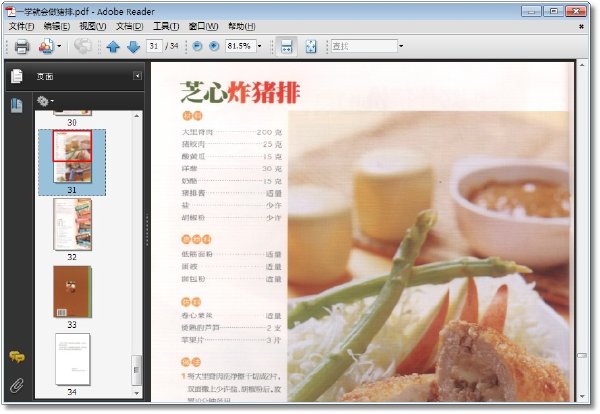Screen dimensions: 600x414
Task: Minimize the Adobe Reader window
Action: (531, 11)
